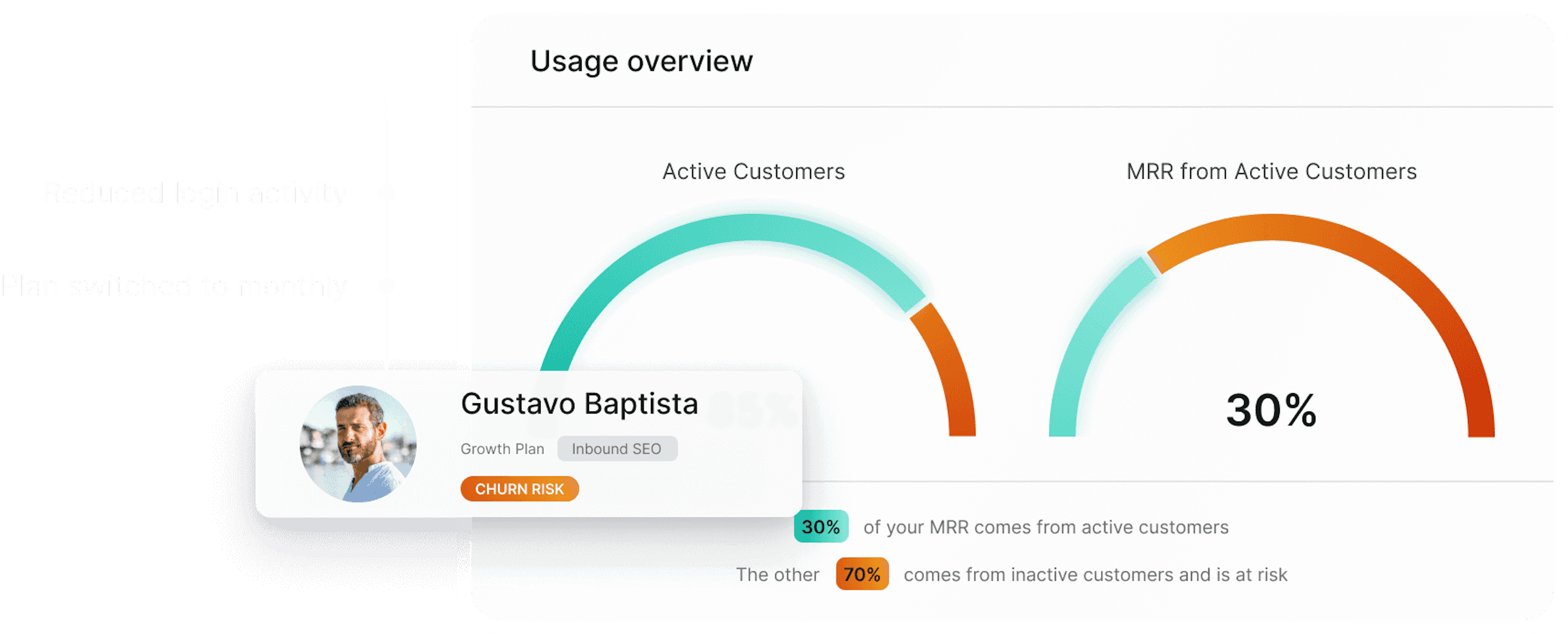Select the Usage overview heading

[641, 62]
